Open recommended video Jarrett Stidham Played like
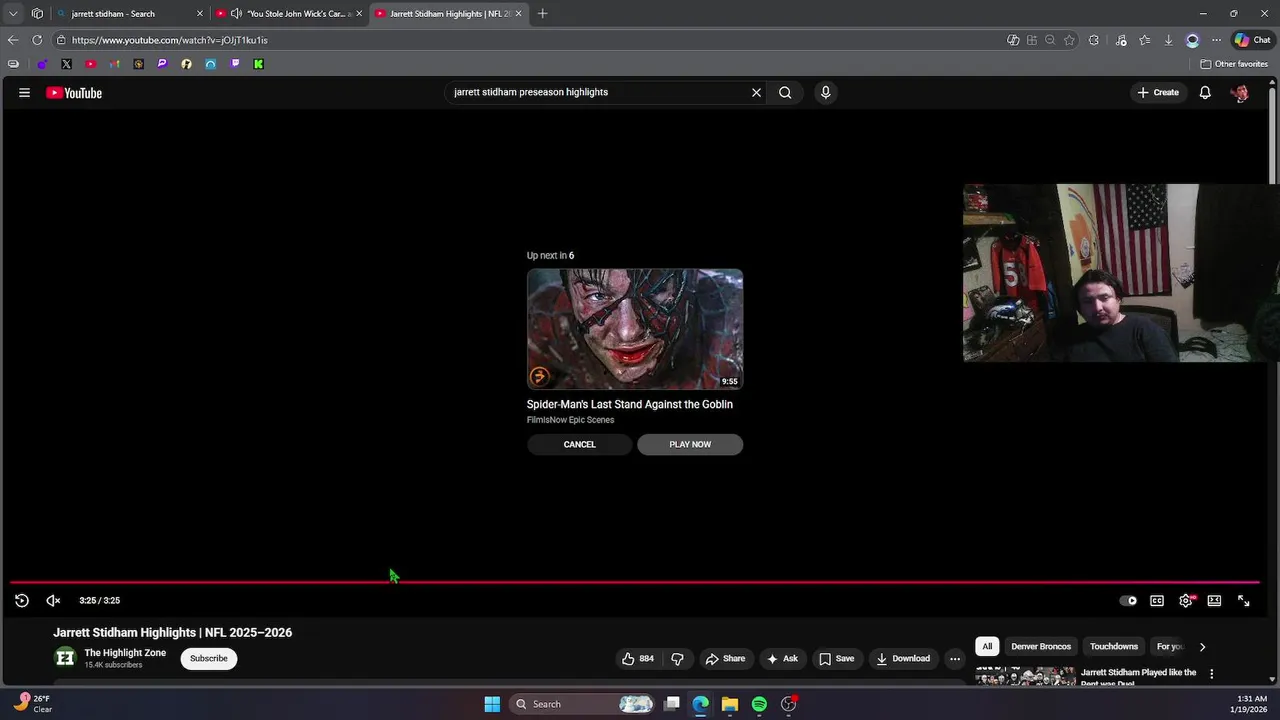The width and height of the screenshot is (1280, 720). (x=1138, y=677)
